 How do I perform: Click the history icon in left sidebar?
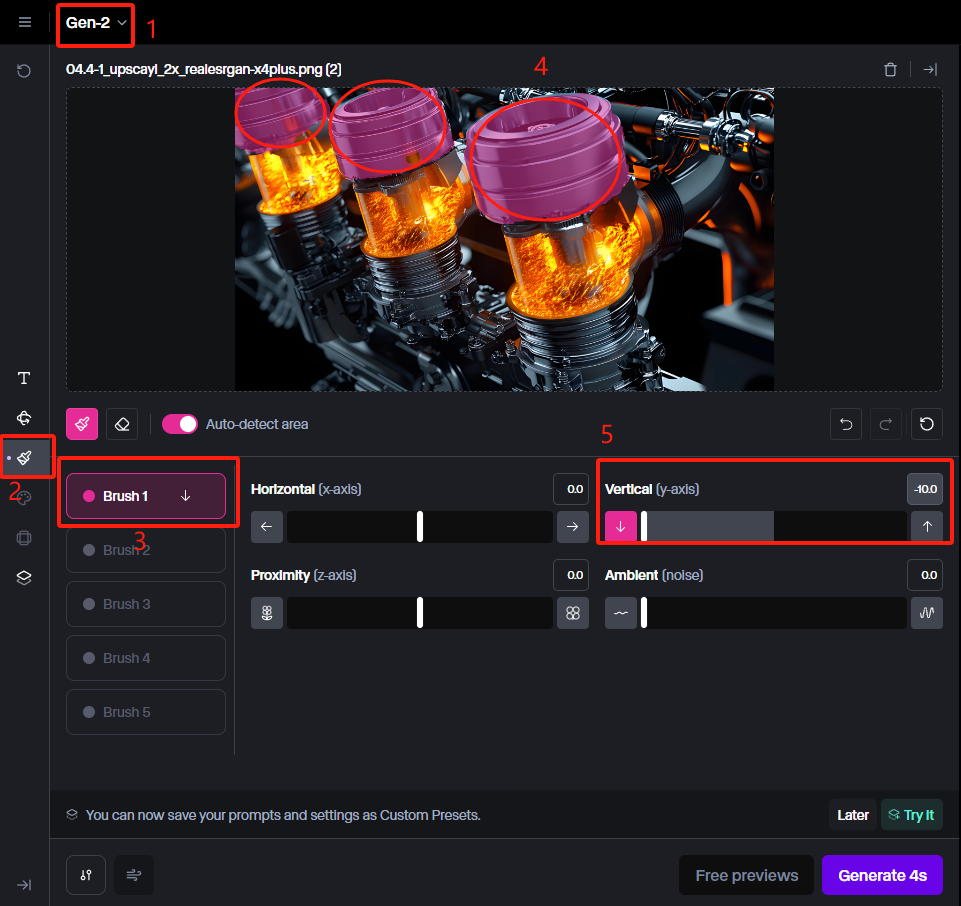(x=24, y=70)
